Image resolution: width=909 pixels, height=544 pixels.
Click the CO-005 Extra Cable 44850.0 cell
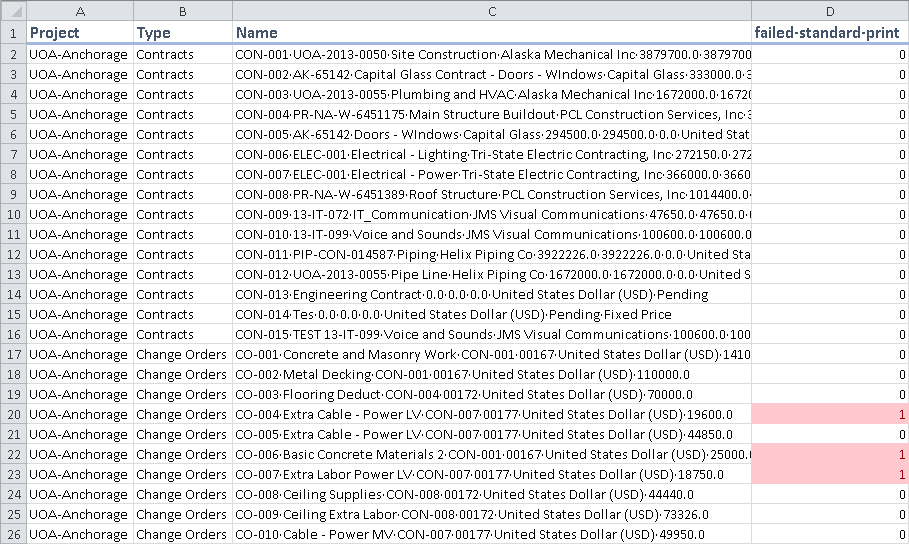click(492, 434)
